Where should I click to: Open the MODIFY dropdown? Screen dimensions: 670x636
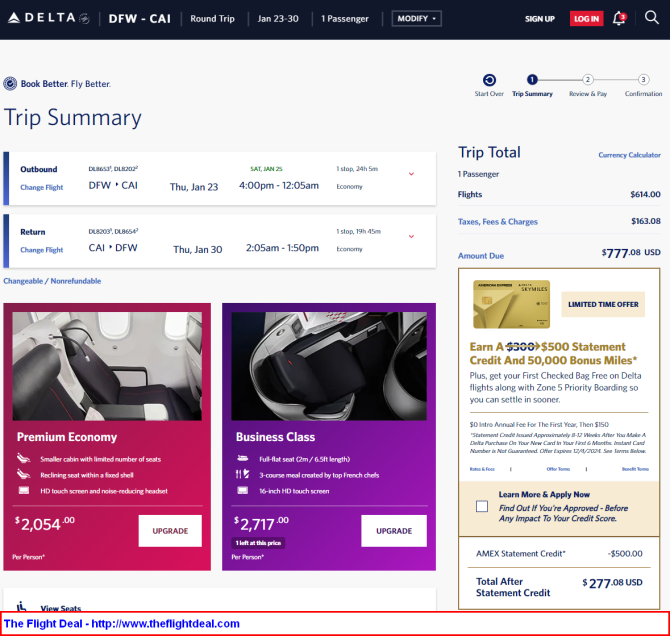(x=417, y=18)
